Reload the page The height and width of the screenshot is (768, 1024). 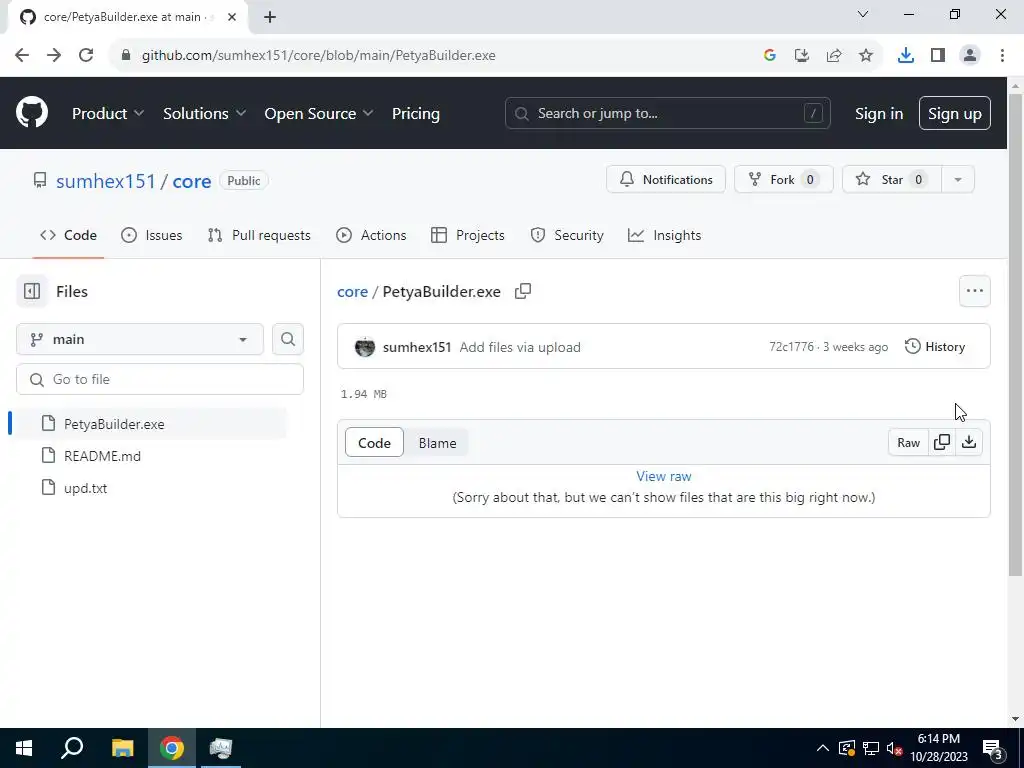coord(86,56)
